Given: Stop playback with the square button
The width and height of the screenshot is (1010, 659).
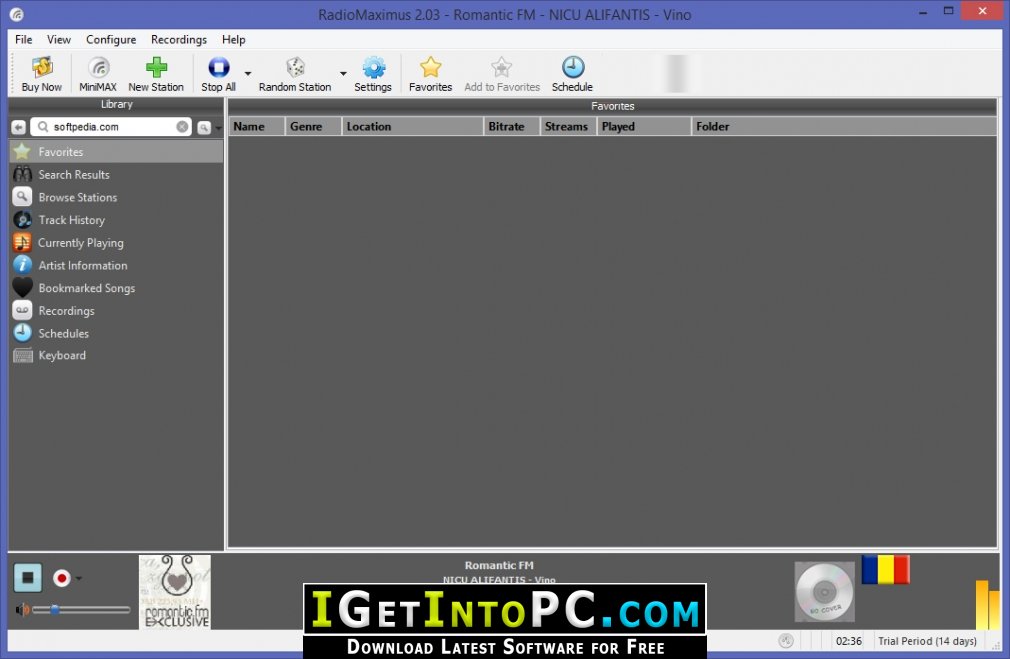Looking at the screenshot, I should (x=28, y=577).
